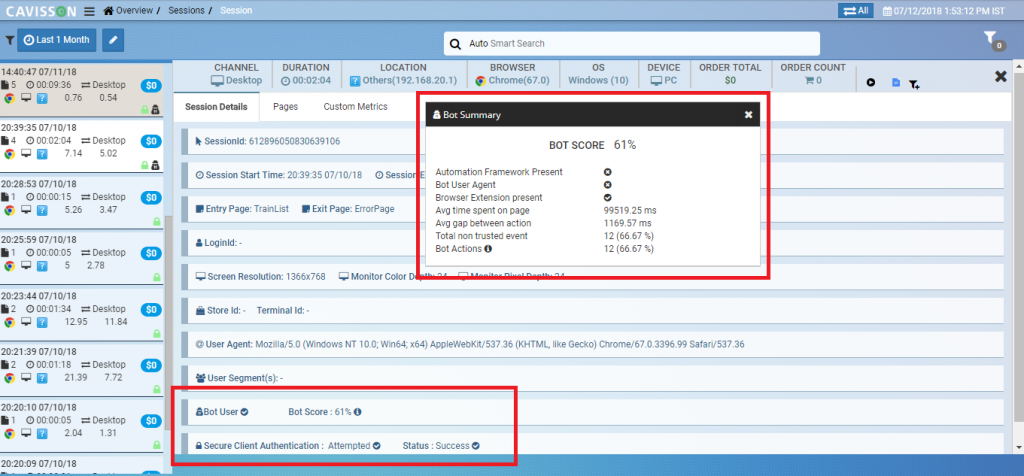Viewport: 1024px width, 476px height.
Task: Open the hamburger menu beside Cavisson logo
Action: click(x=90, y=11)
